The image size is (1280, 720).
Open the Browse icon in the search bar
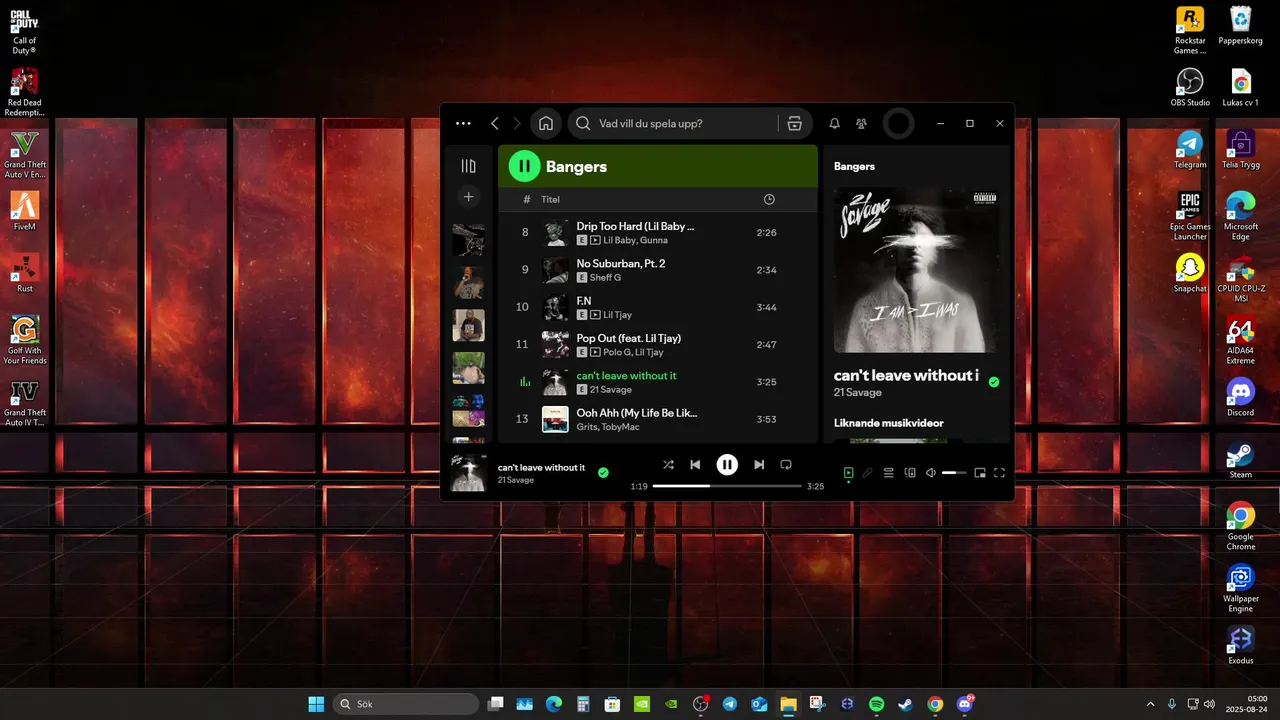coord(794,123)
